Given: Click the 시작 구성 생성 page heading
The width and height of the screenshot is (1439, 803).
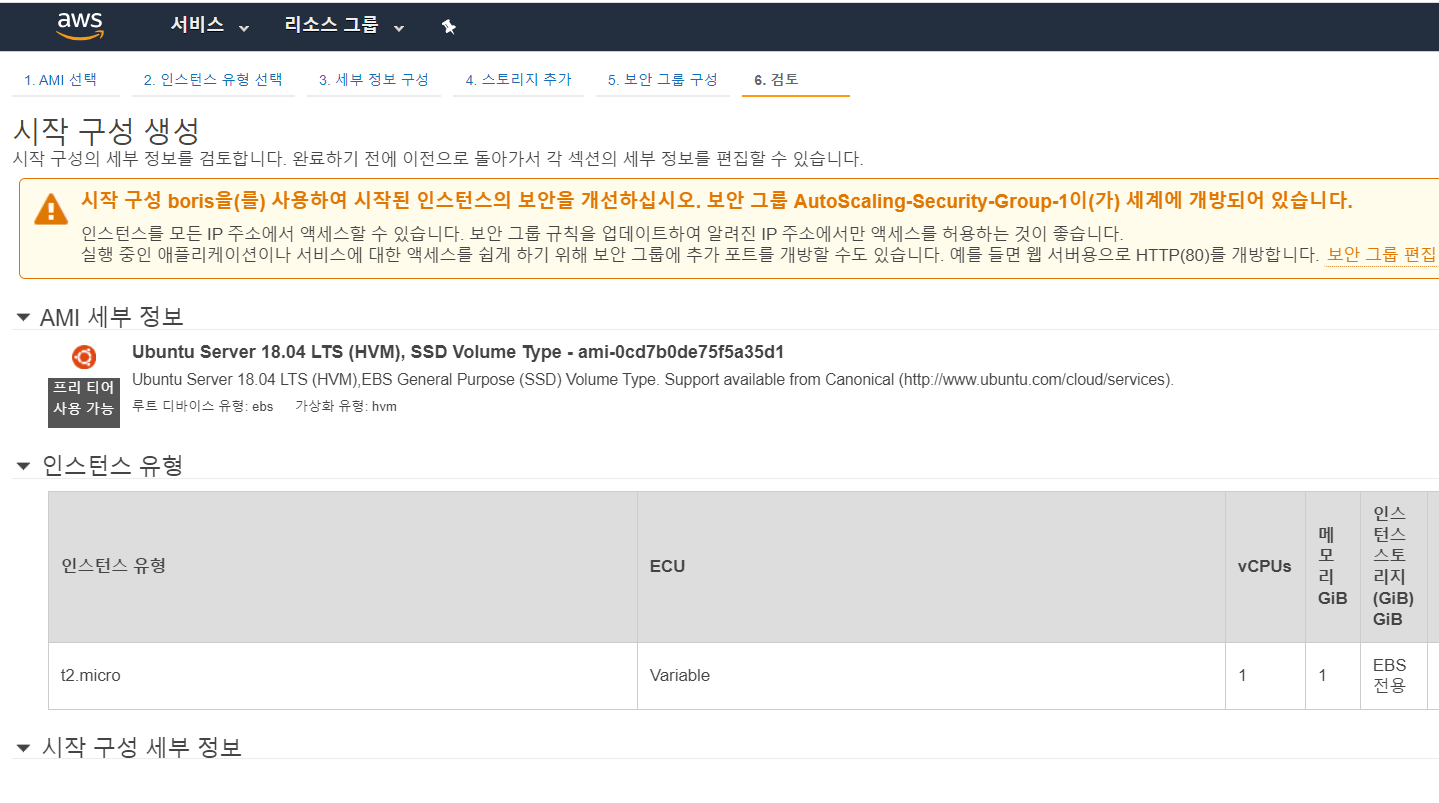Looking at the screenshot, I should pyautogui.click(x=106, y=131).
